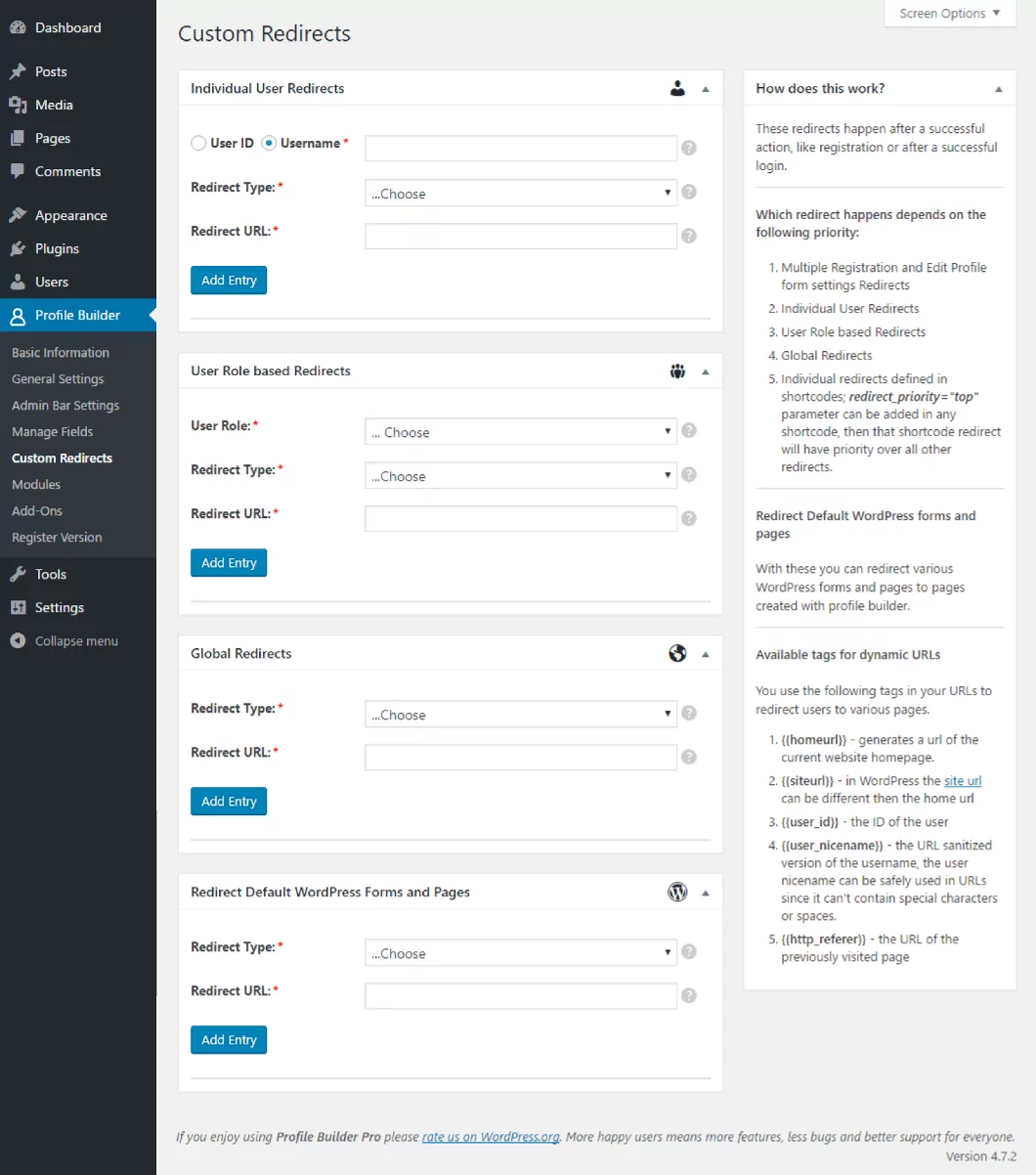Click the Comments bubble icon
The height and width of the screenshot is (1175, 1036).
pos(18,171)
